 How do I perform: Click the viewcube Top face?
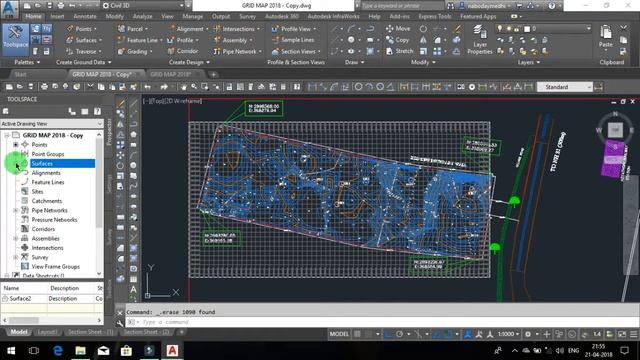click(615, 130)
